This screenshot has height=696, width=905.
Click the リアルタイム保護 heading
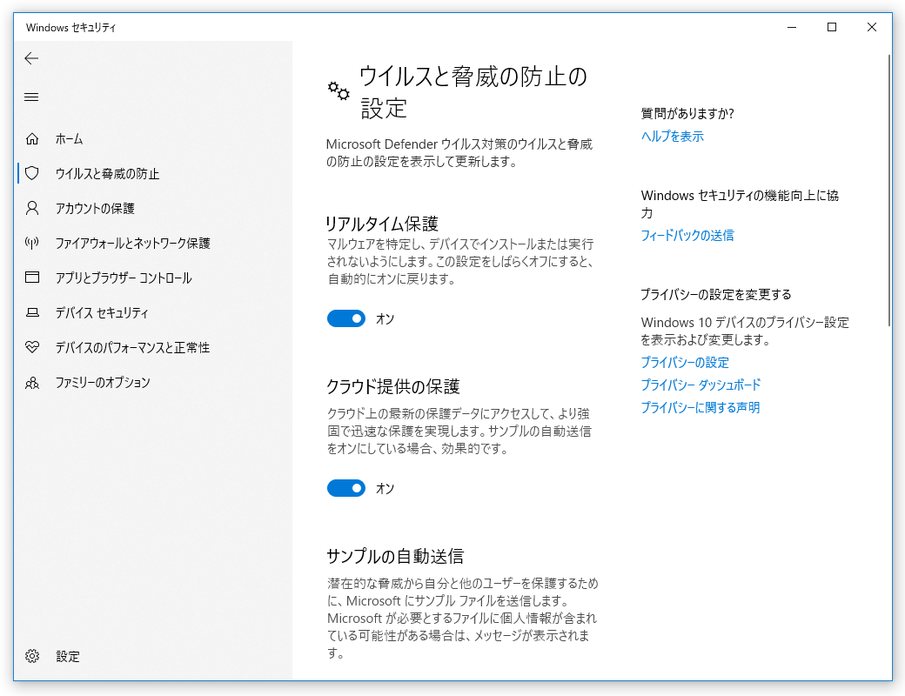[x=382, y=223]
